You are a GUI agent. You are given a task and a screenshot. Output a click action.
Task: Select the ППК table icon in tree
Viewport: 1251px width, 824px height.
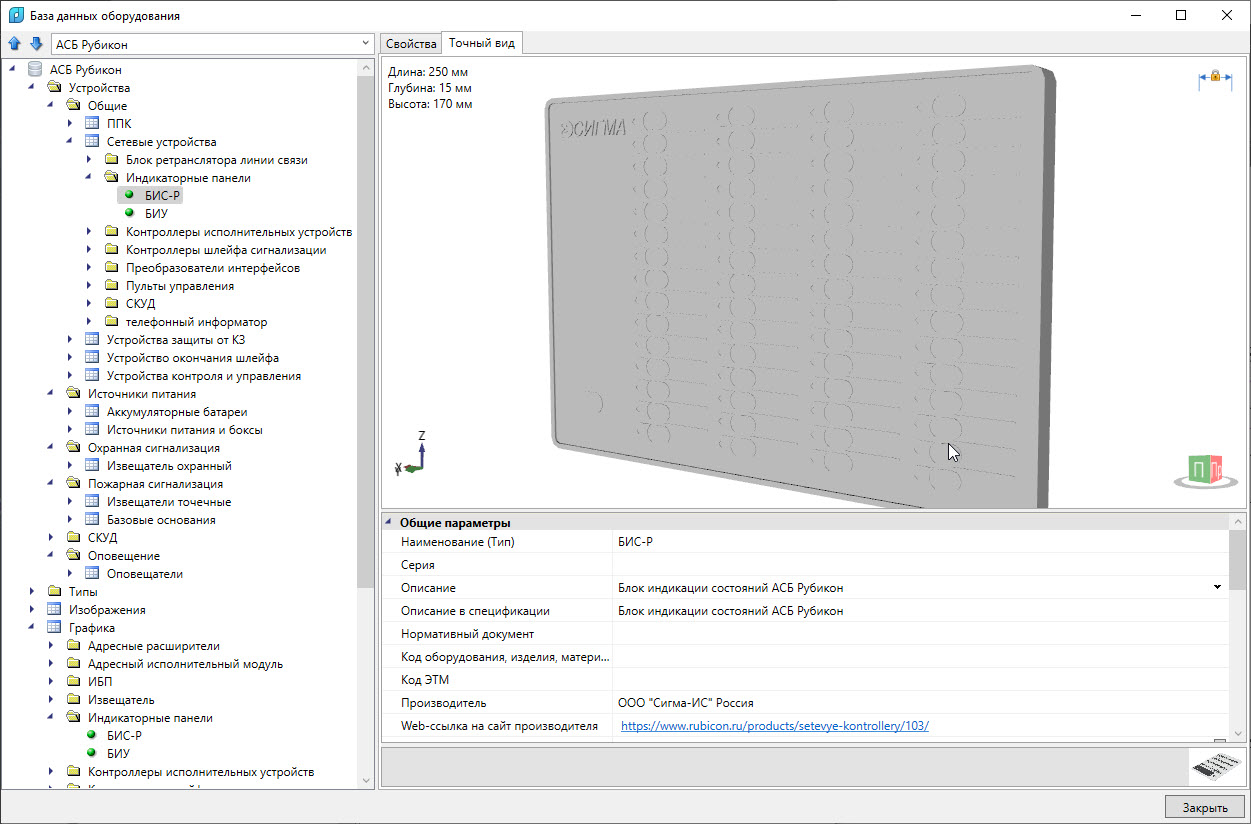(92, 124)
